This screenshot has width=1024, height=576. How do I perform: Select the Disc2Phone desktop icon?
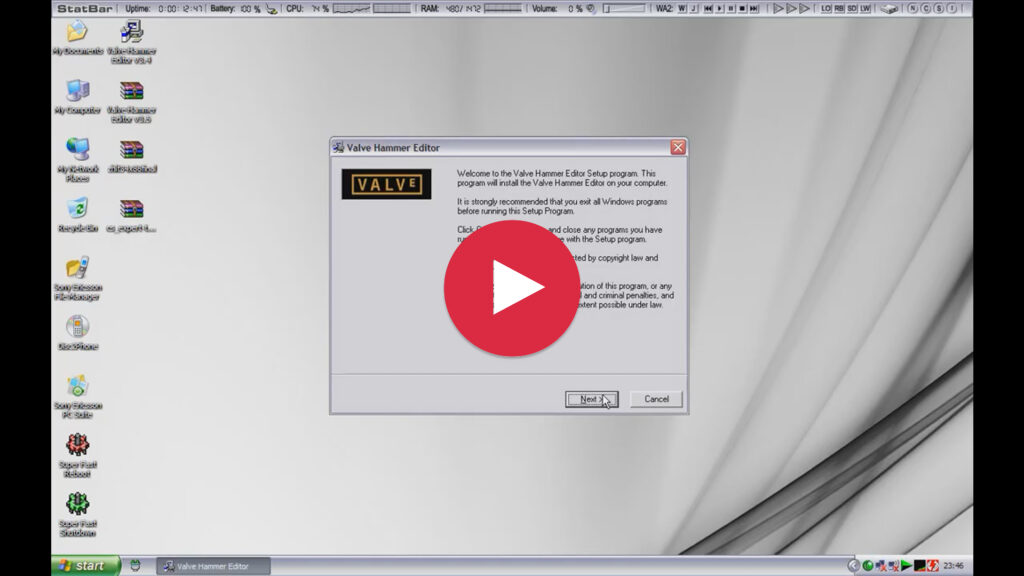click(77, 333)
